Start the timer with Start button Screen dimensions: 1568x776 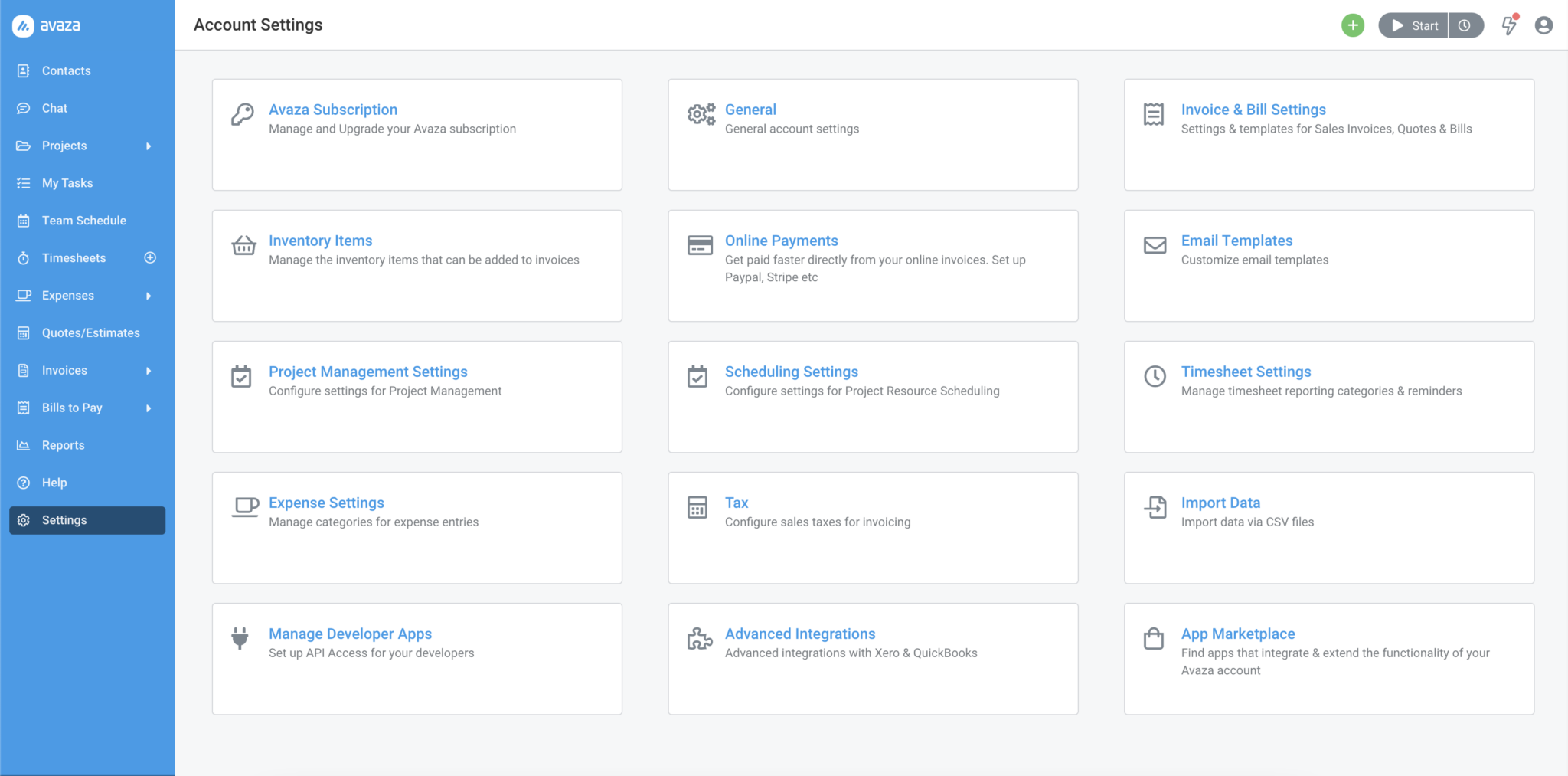click(1413, 25)
